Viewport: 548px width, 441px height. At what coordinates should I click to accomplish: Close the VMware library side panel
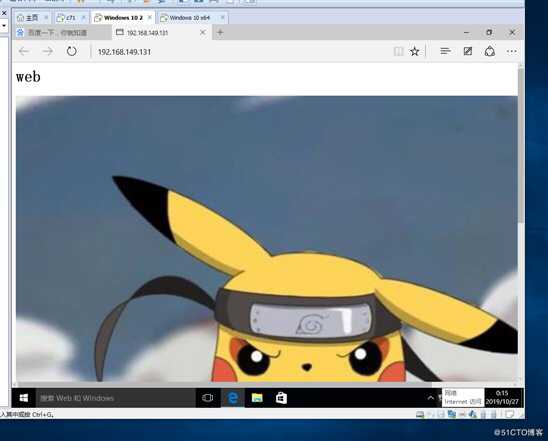[4, 13]
